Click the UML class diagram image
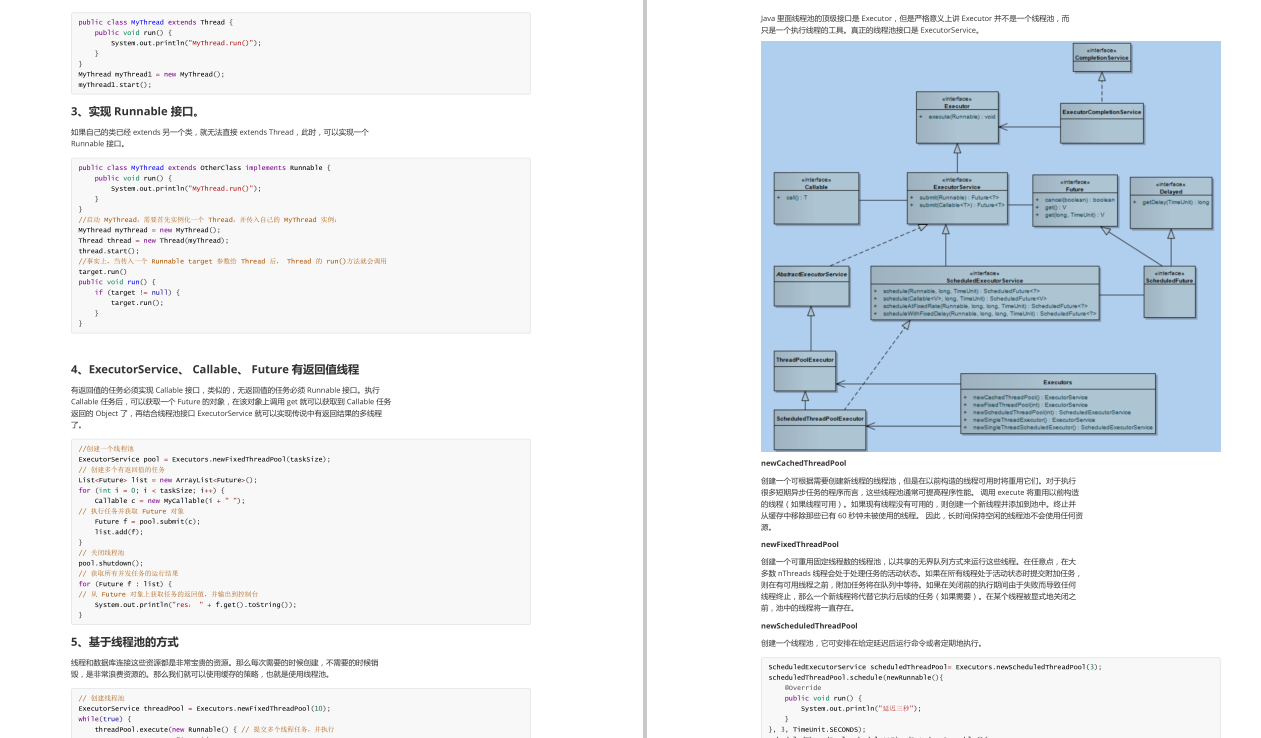This screenshot has width=1261, height=738. 990,245
